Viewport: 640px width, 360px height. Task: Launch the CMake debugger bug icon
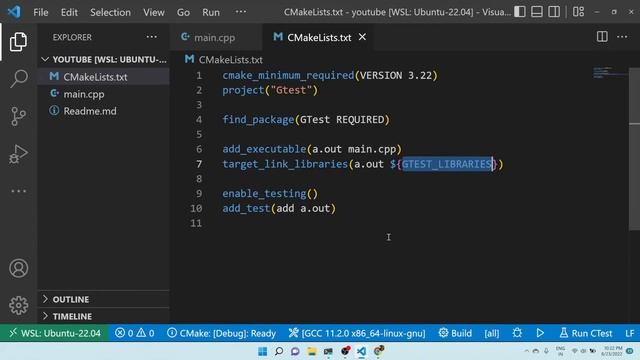517,333
